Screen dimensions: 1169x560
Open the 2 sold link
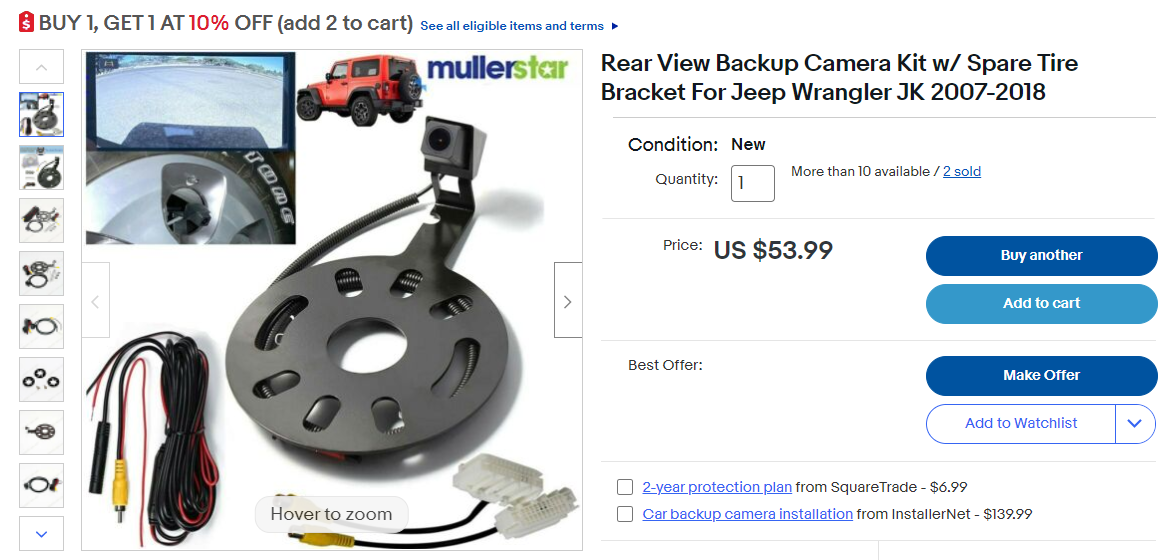962,172
